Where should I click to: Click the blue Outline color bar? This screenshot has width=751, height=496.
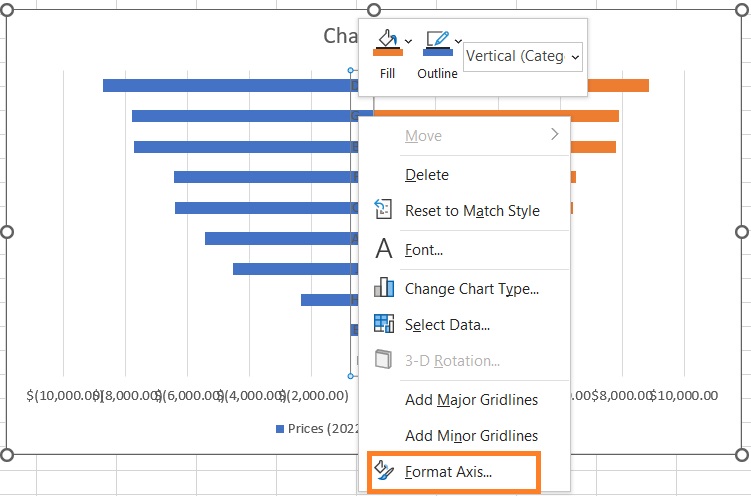pos(438,53)
